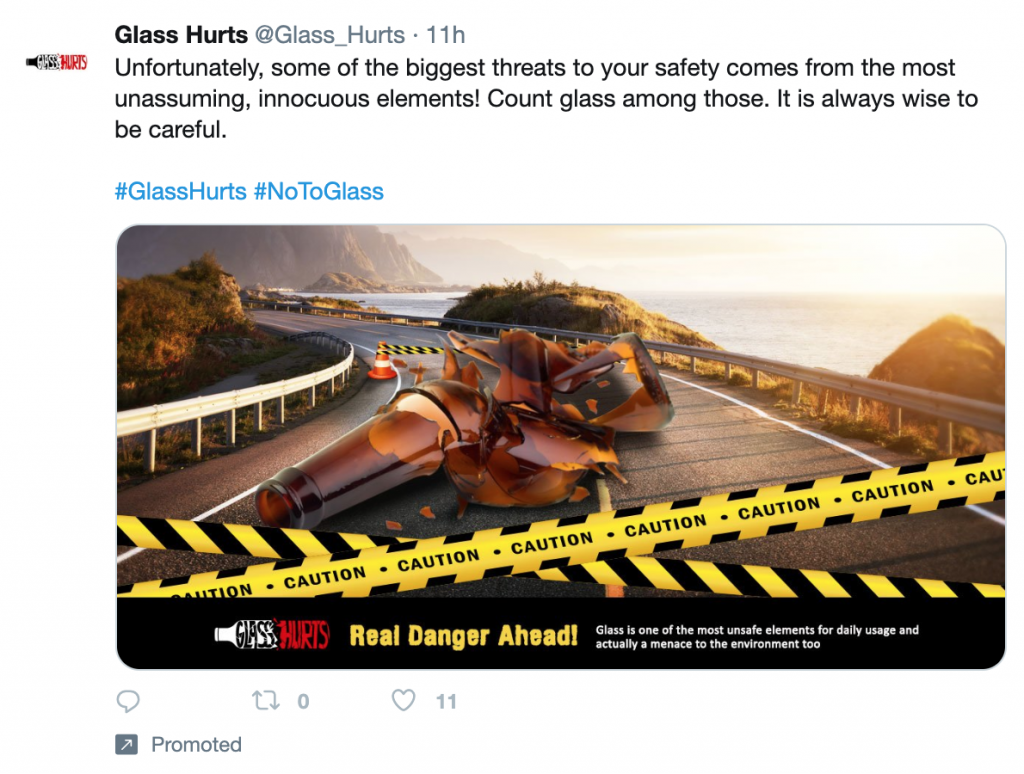Like the tweet with the heart icon
1024x774 pixels.
click(x=404, y=700)
